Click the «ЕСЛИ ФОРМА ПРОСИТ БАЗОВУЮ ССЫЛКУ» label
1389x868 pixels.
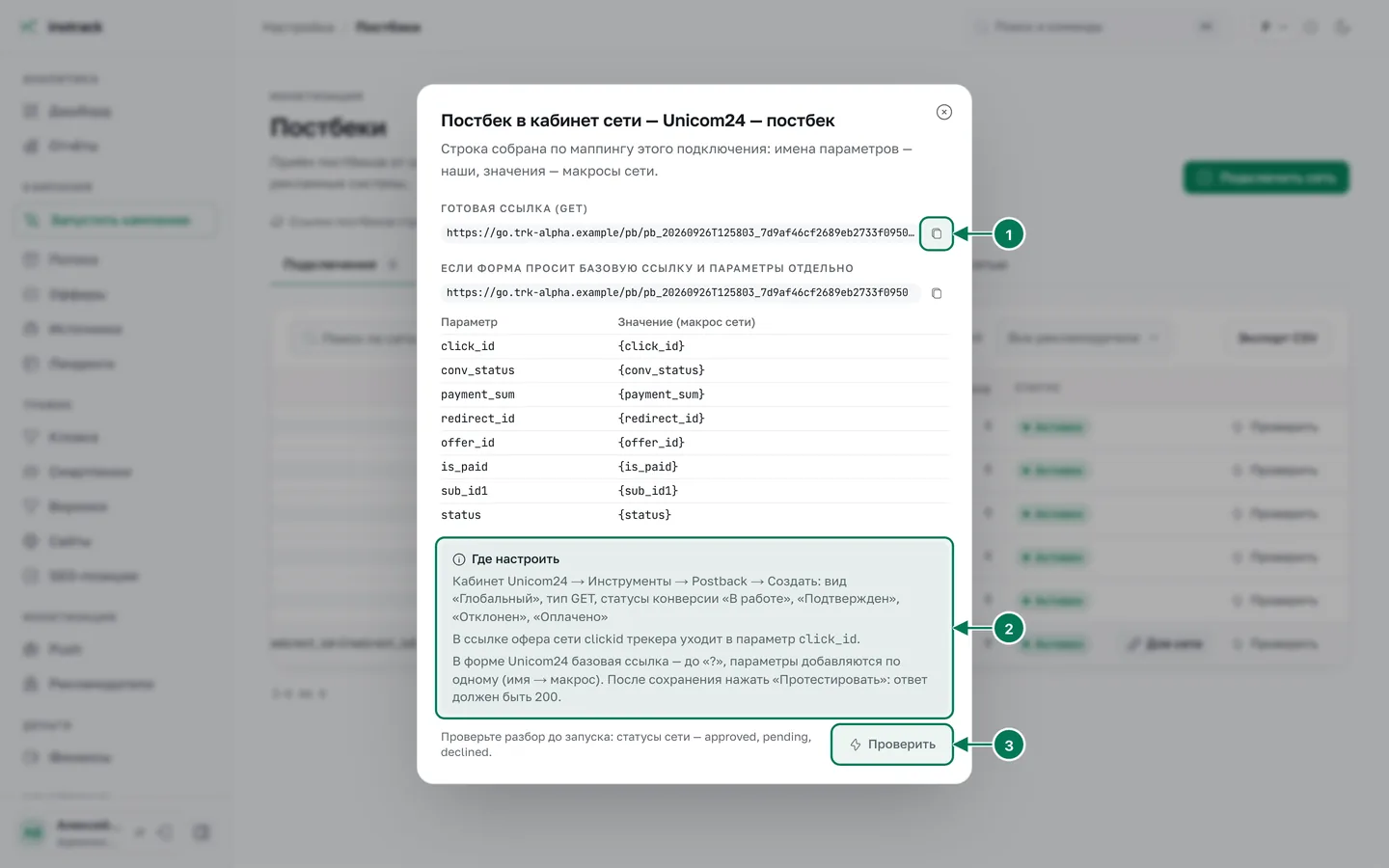tap(647, 268)
